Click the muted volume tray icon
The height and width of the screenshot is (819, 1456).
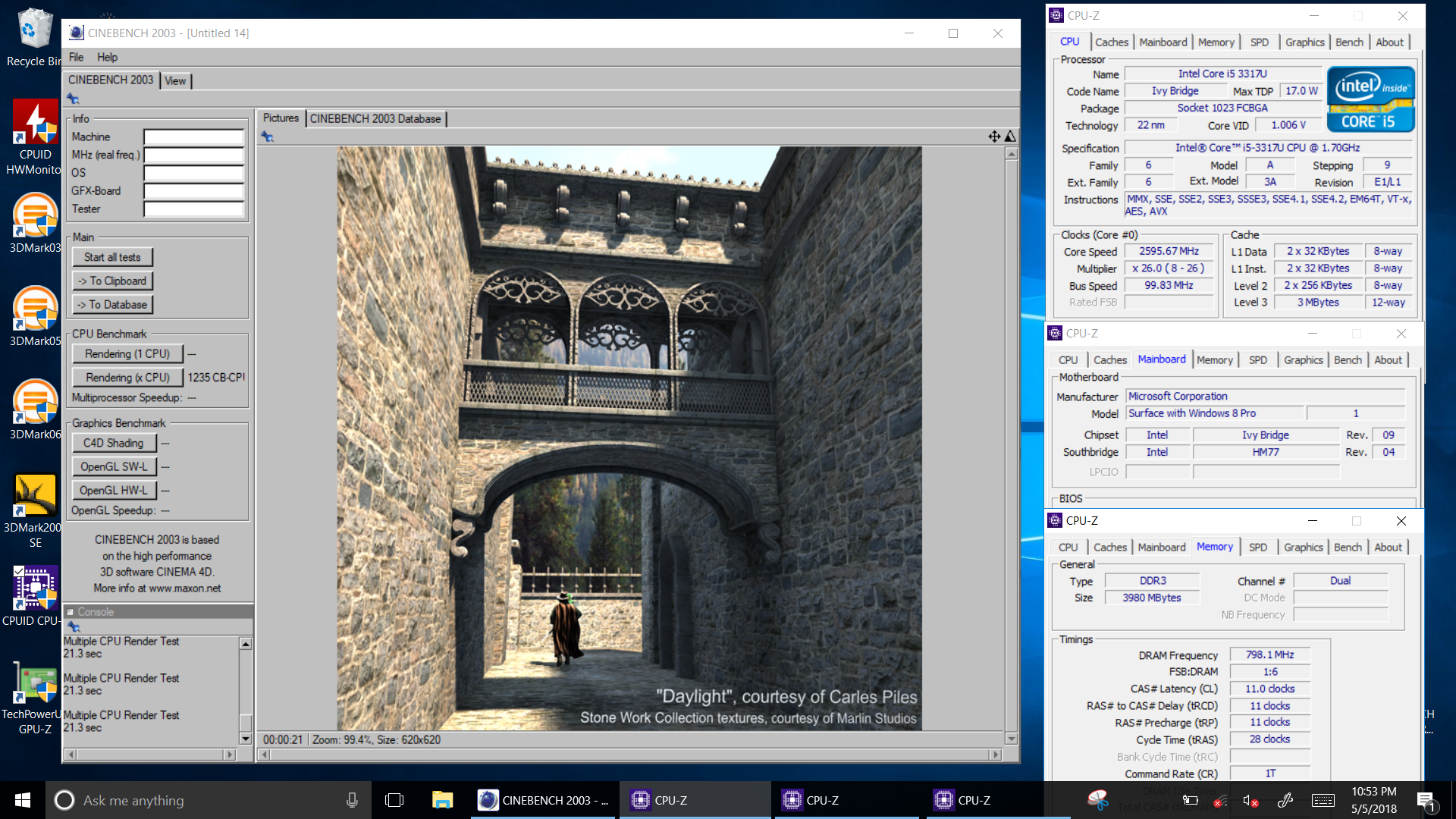(1250, 801)
